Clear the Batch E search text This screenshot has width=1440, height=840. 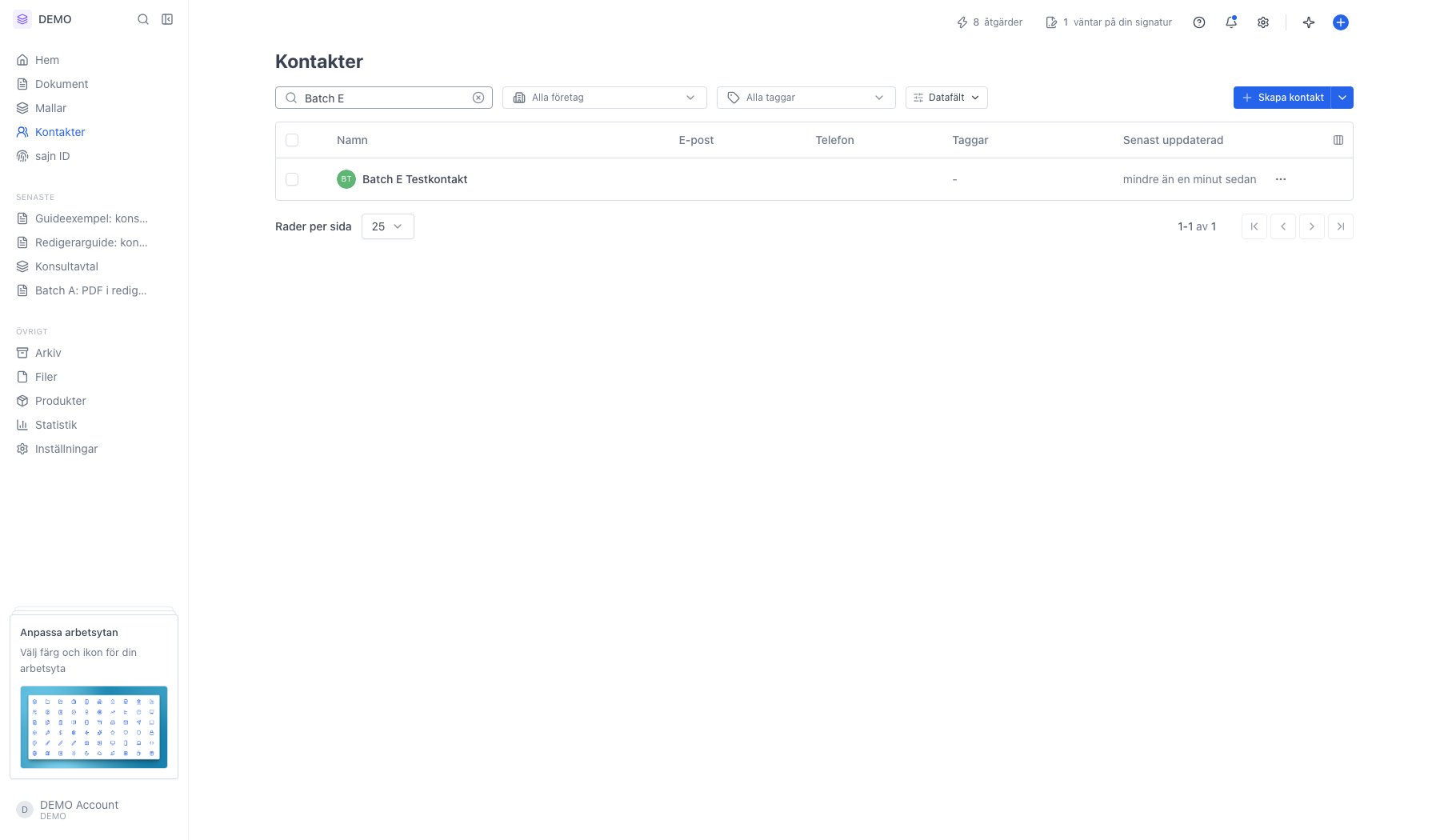tap(478, 98)
